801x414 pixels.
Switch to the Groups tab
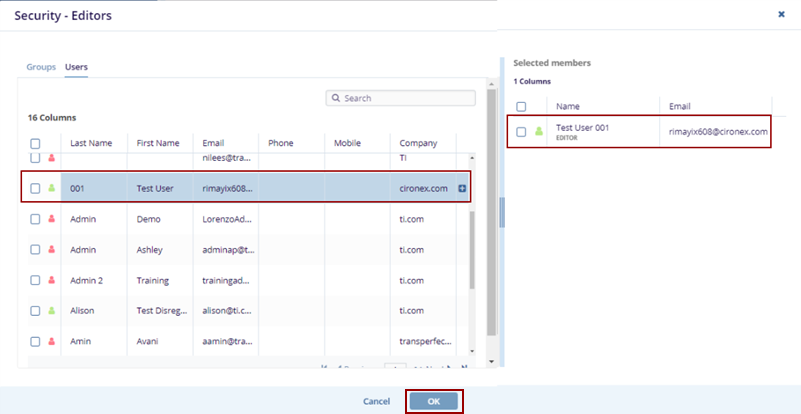pos(41,67)
